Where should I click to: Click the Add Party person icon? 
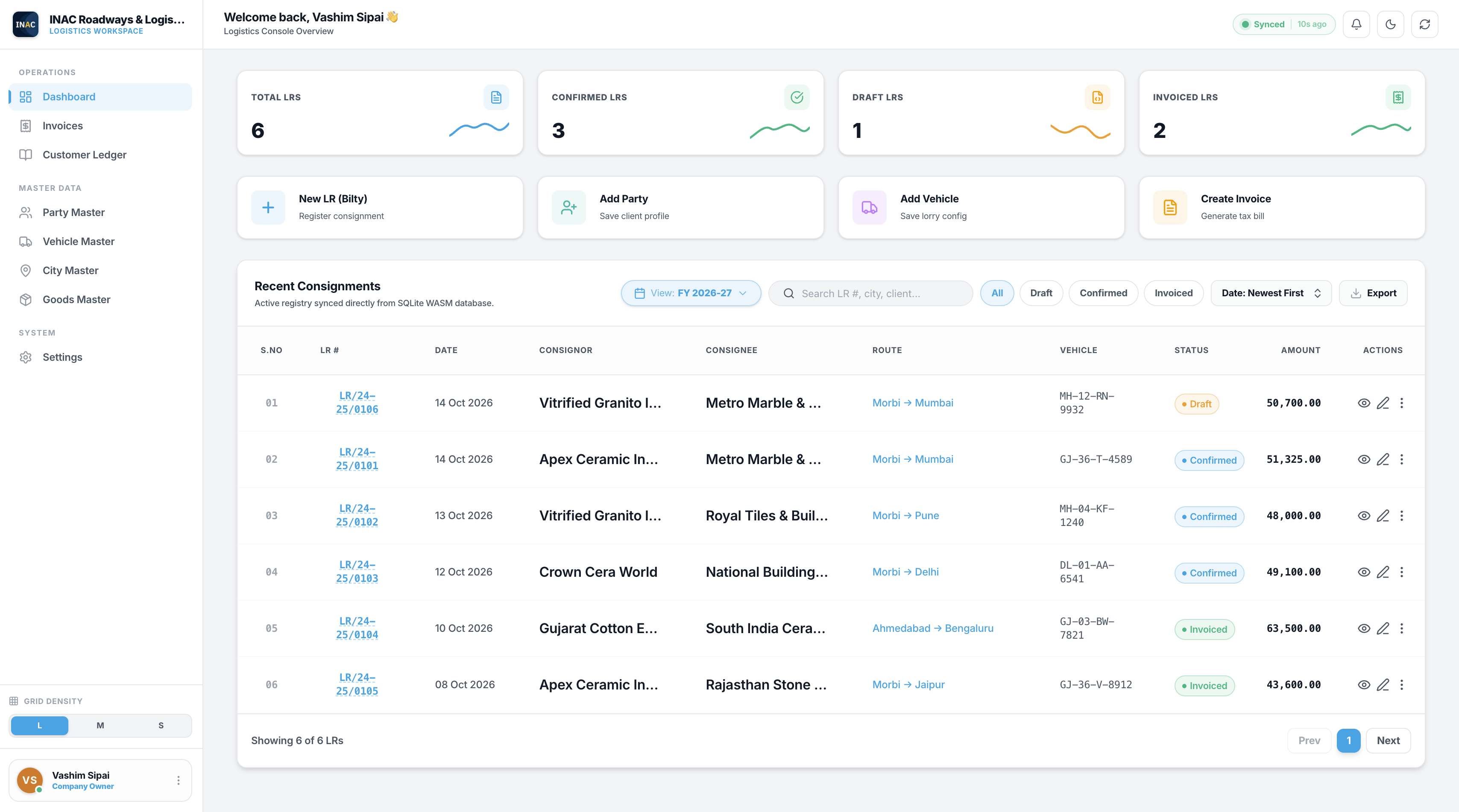(568, 208)
